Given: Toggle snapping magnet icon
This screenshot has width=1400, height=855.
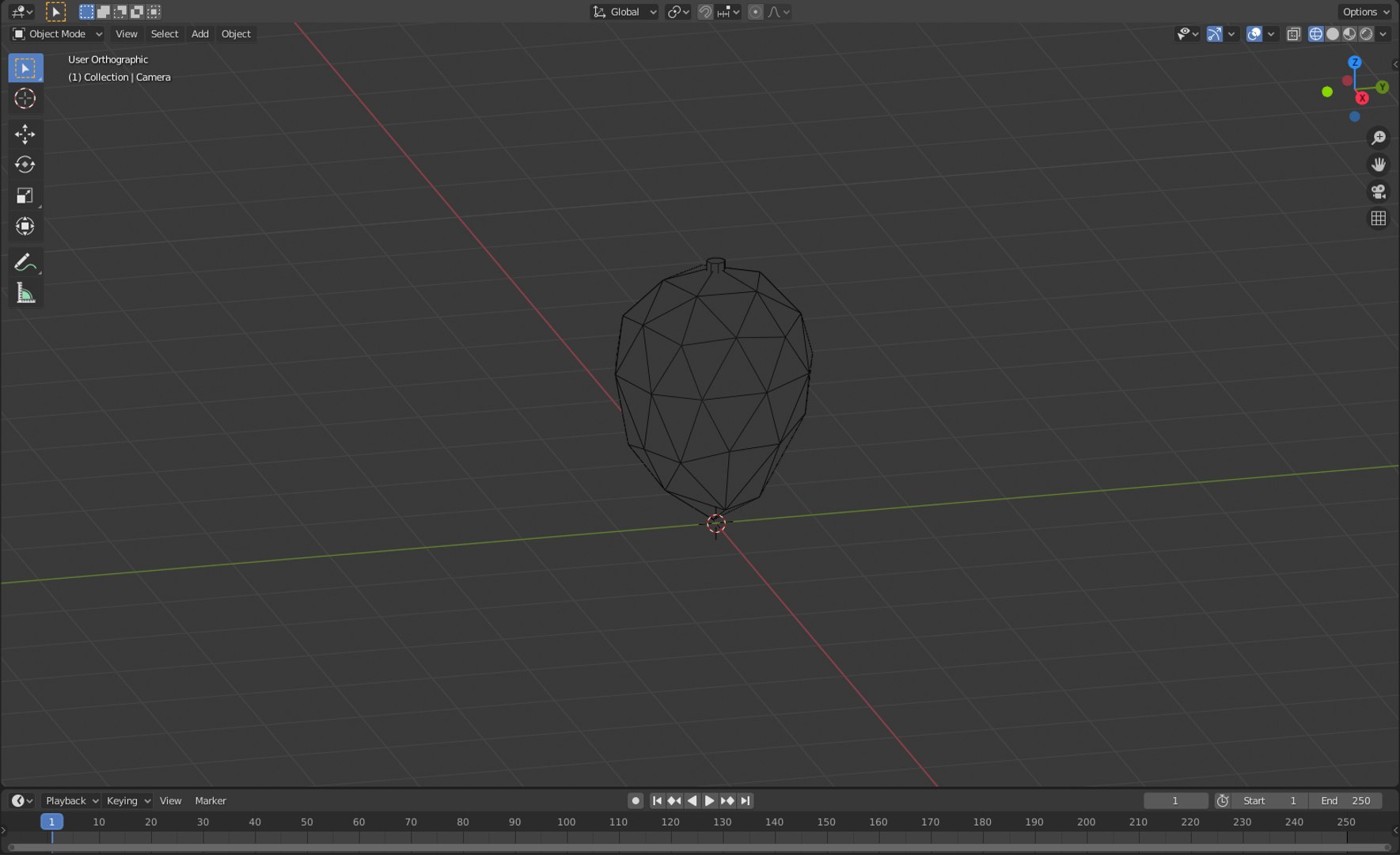Looking at the screenshot, I should [x=705, y=12].
